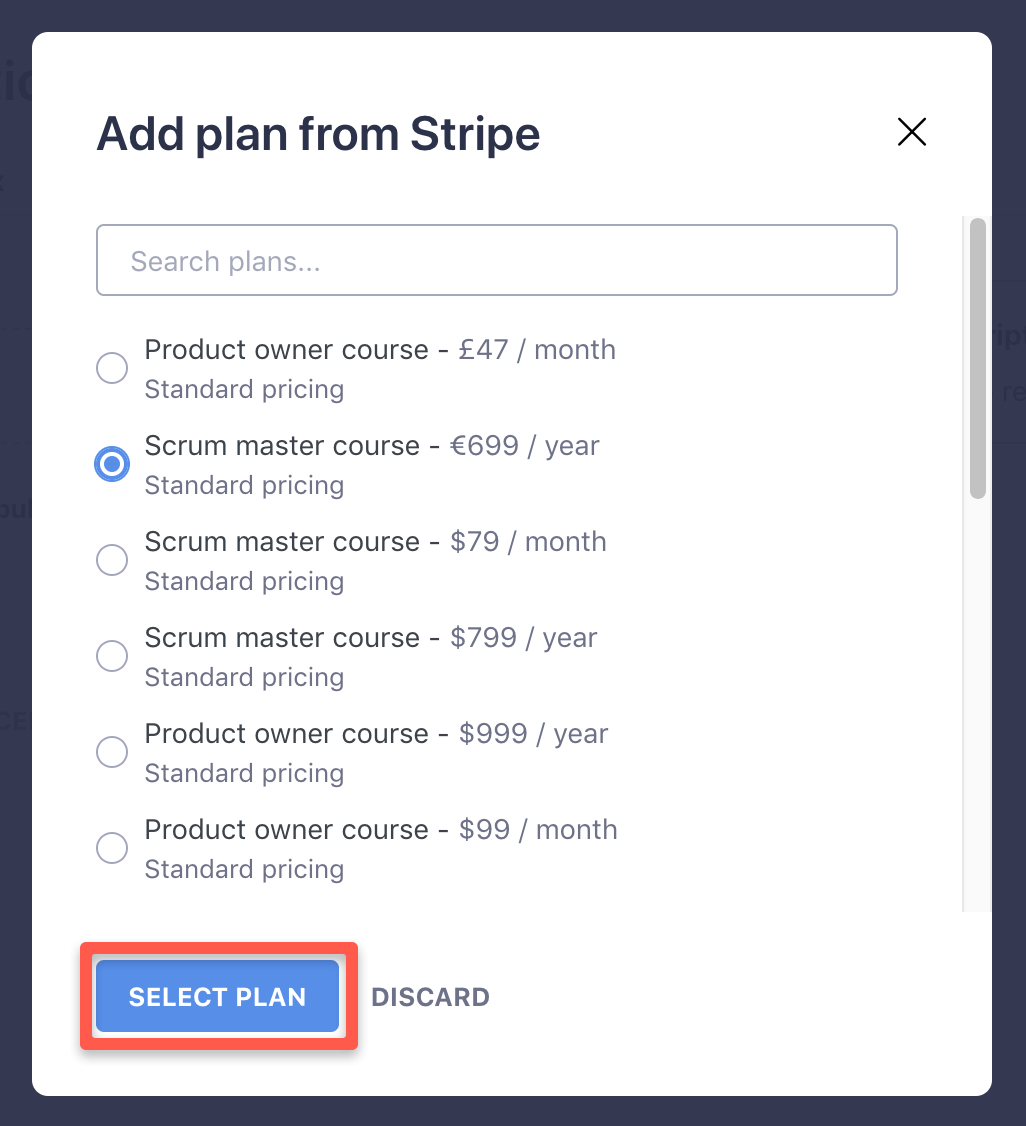Select the Product owner course $99/month plan
Image resolution: width=1026 pixels, height=1126 pixels.
click(x=112, y=848)
